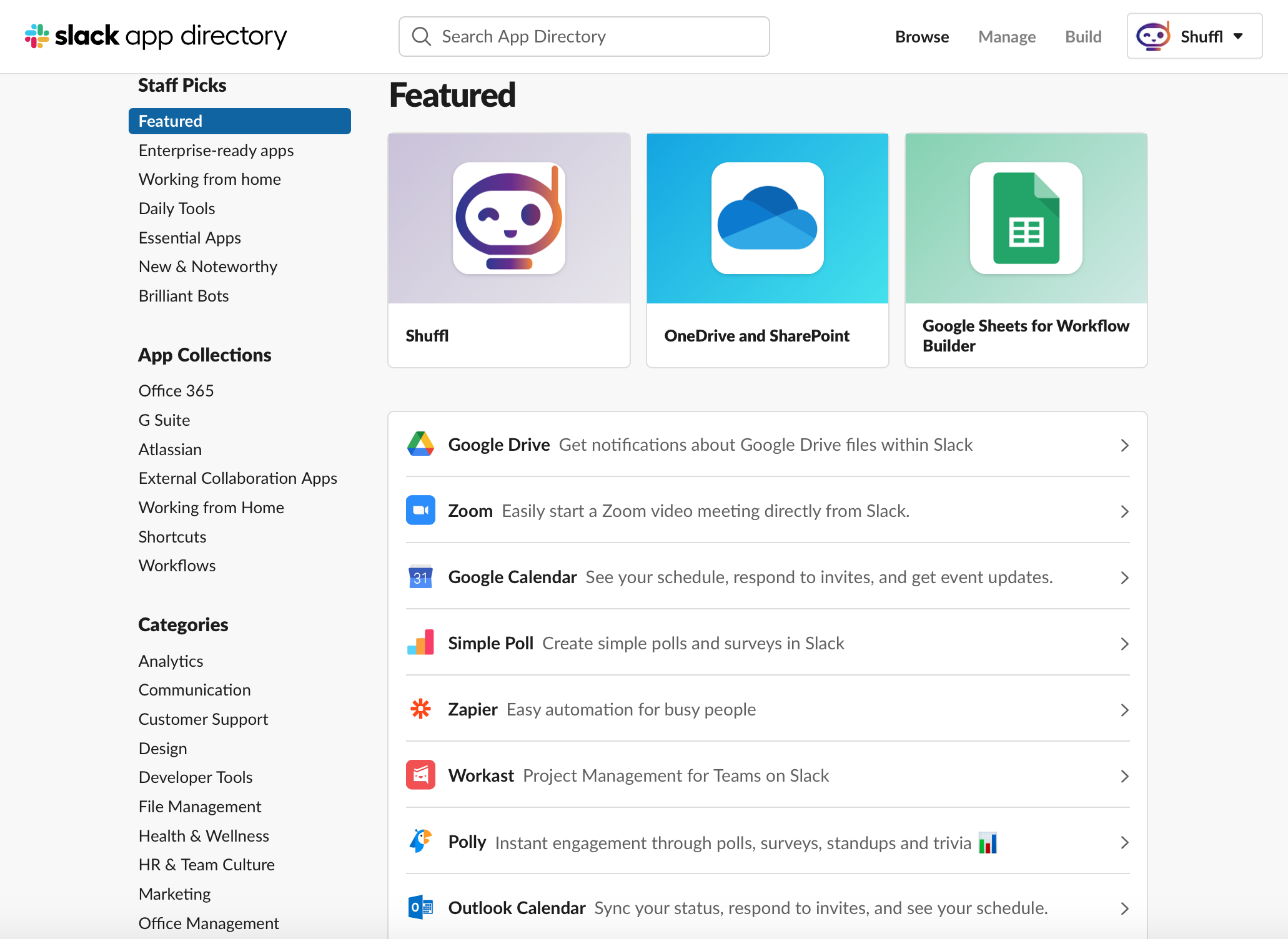Viewport: 1288px width, 939px height.
Task: Open the Shuffl workspace dropdown
Action: 1194,36
